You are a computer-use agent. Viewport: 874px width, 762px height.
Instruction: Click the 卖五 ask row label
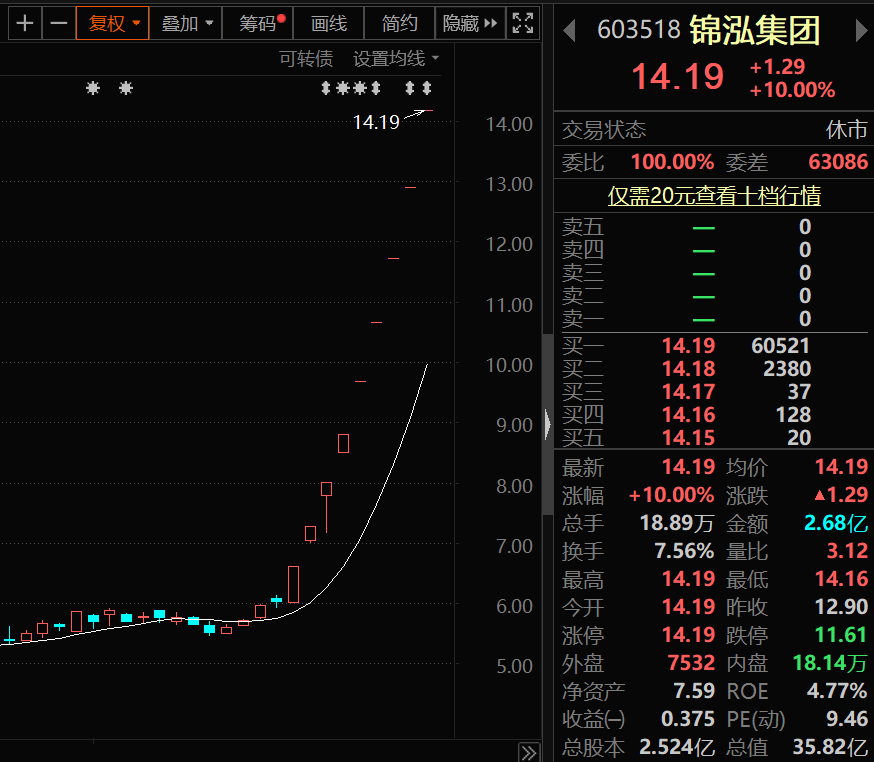pos(582,227)
